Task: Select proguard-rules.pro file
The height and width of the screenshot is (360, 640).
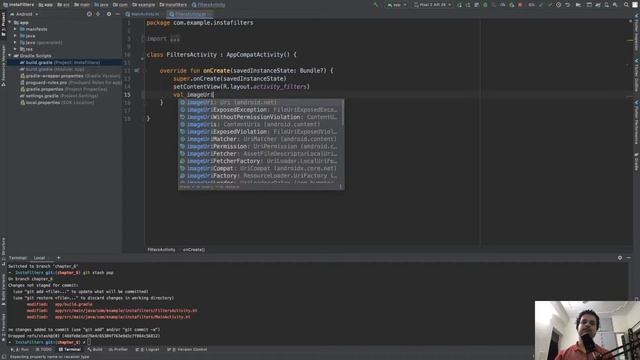Action: (64, 82)
